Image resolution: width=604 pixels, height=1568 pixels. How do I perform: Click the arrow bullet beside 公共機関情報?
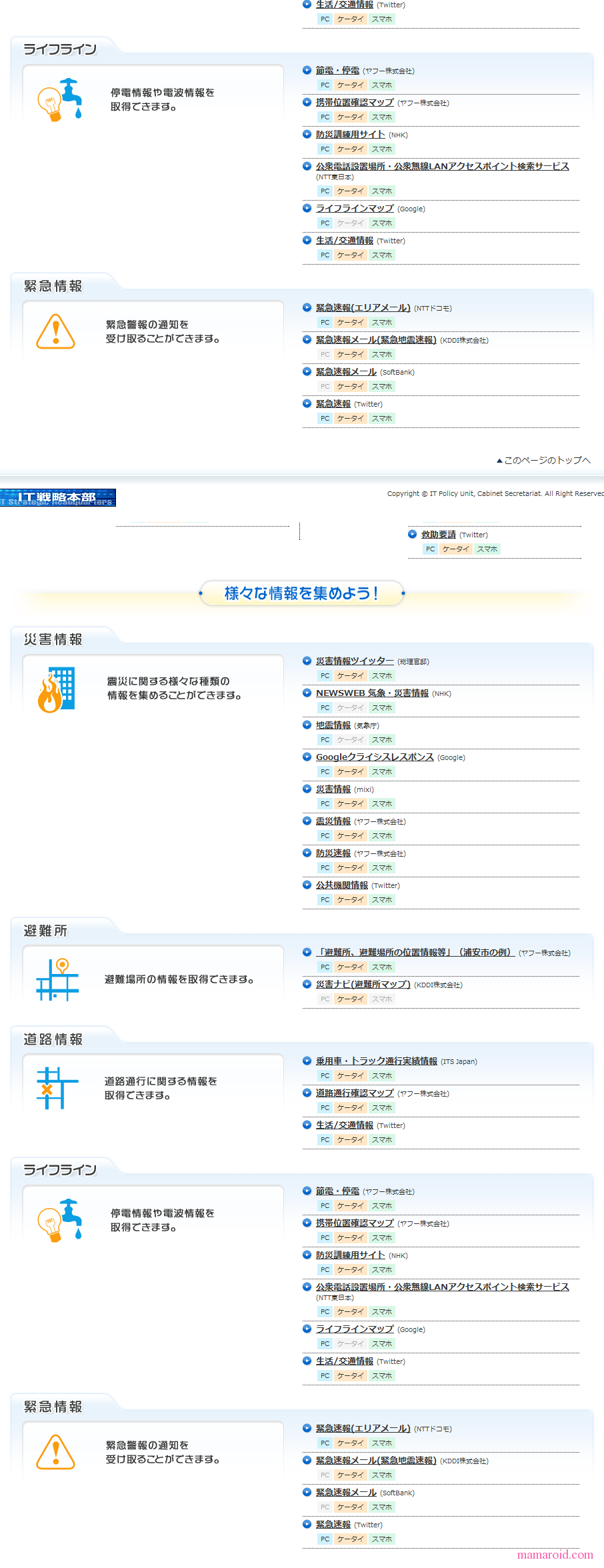307,885
